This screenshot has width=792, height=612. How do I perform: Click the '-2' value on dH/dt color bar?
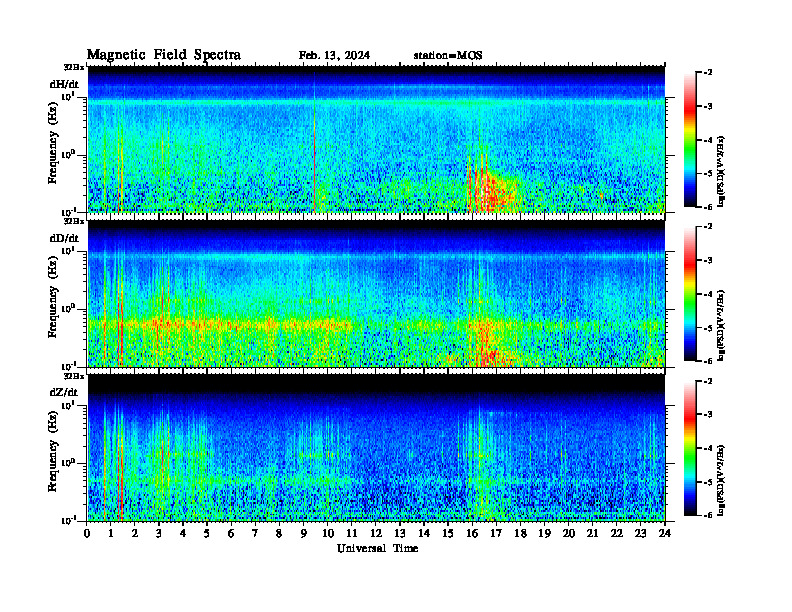[x=708, y=73]
